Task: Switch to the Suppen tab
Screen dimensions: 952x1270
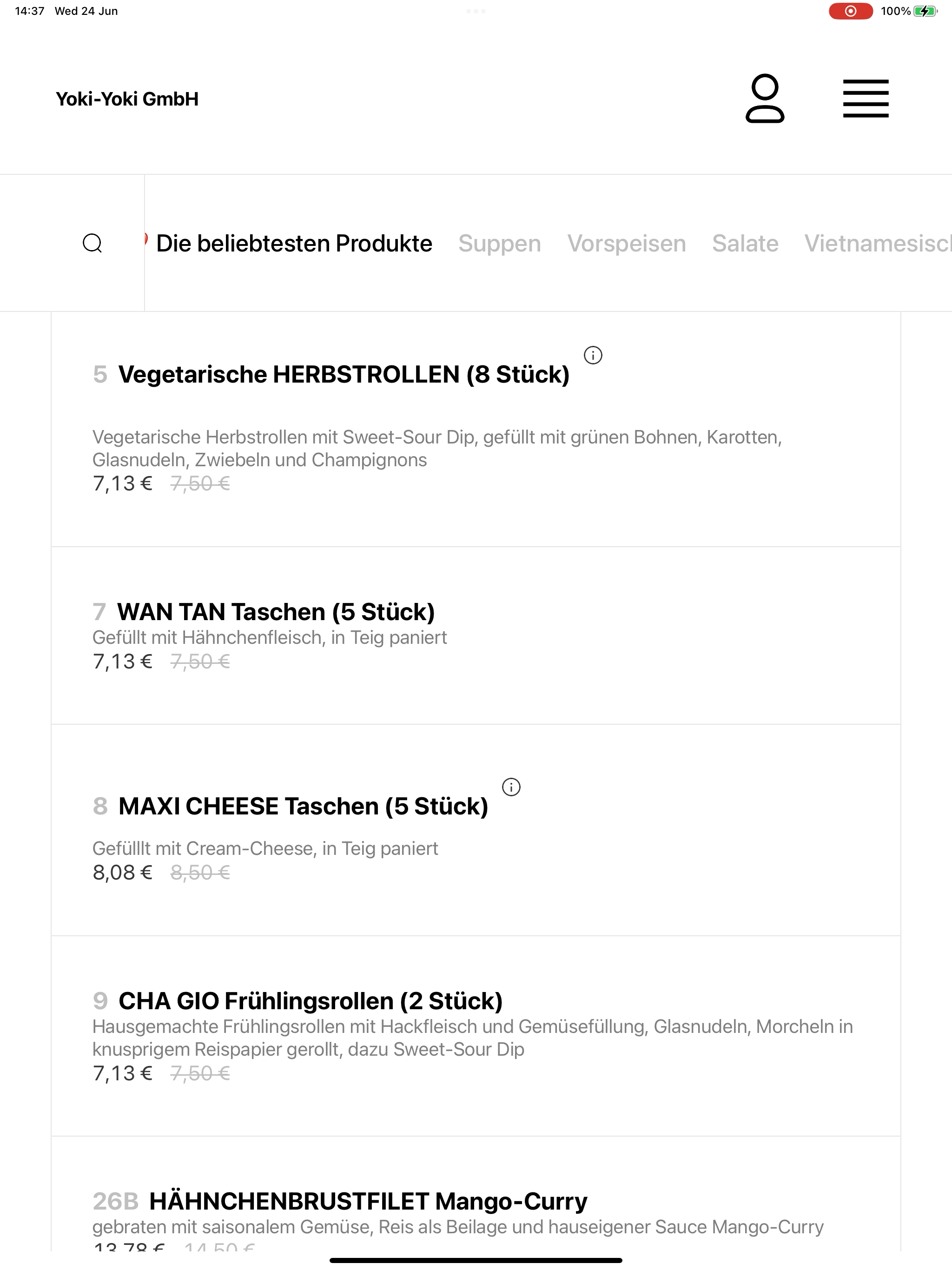Action: 500,244
